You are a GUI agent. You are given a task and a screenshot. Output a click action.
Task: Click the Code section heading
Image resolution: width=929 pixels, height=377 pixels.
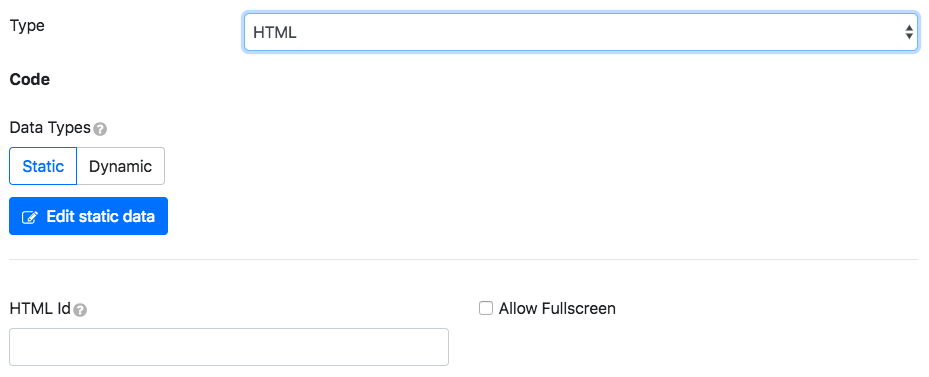pos(30,79)
